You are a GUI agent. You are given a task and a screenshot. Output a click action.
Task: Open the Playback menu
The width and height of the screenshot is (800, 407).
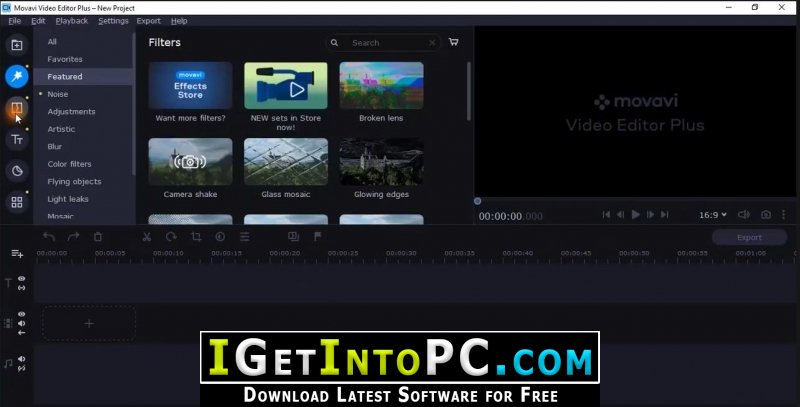[x=71, y=21]
